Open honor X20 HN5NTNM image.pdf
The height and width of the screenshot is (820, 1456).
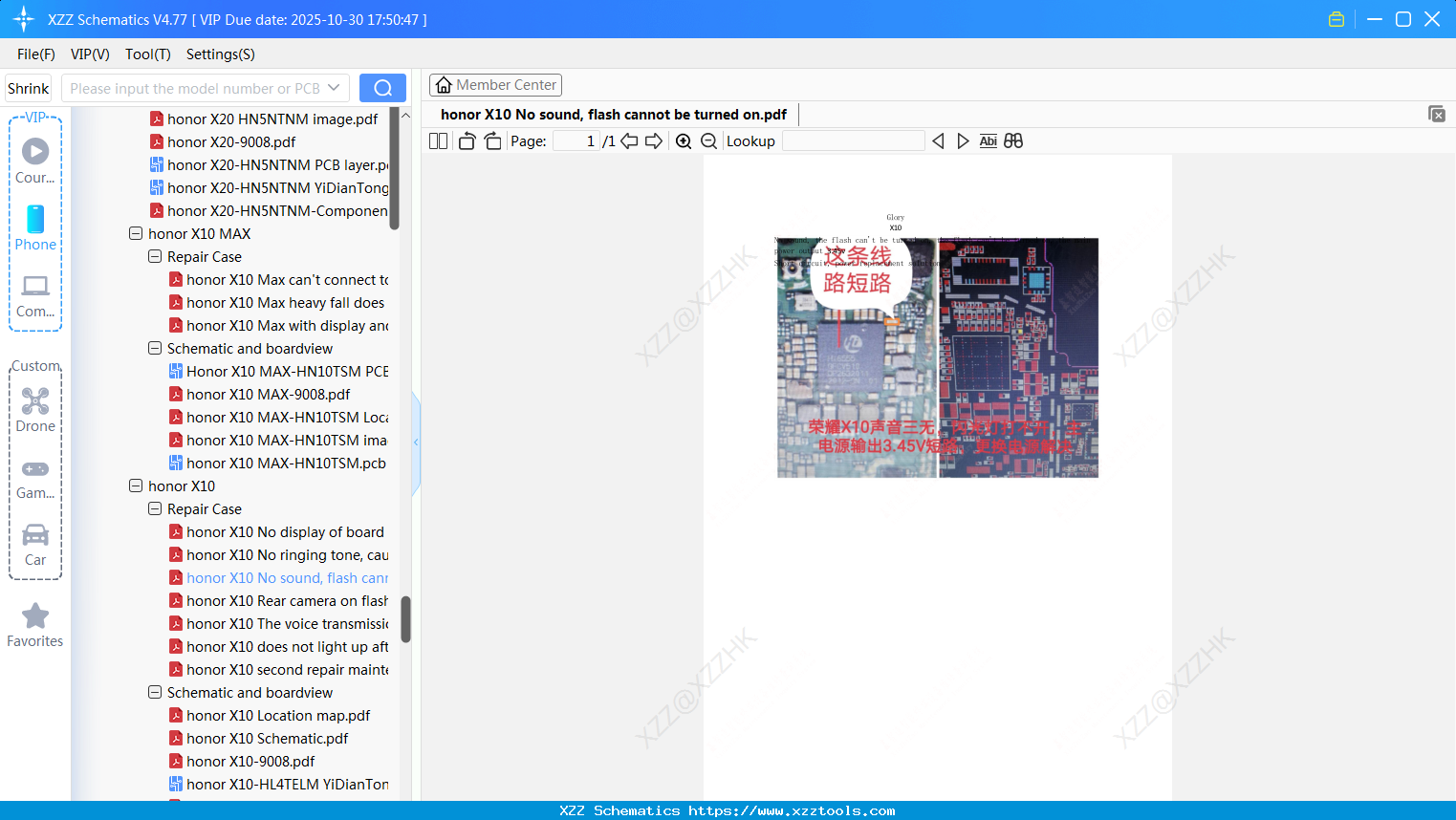[x=272, y=119]
